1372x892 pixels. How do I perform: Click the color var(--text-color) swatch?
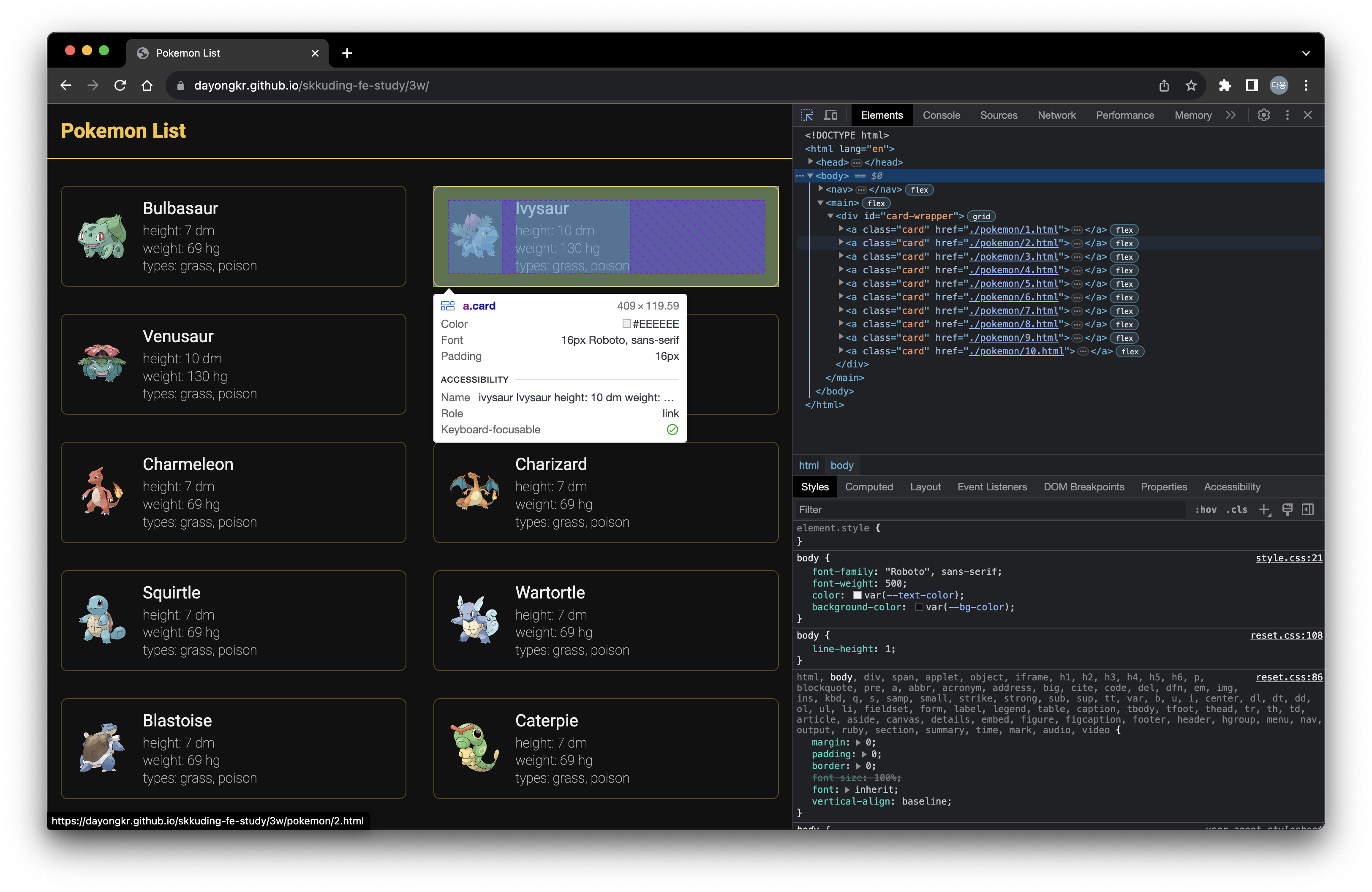(x=857, y=595)
